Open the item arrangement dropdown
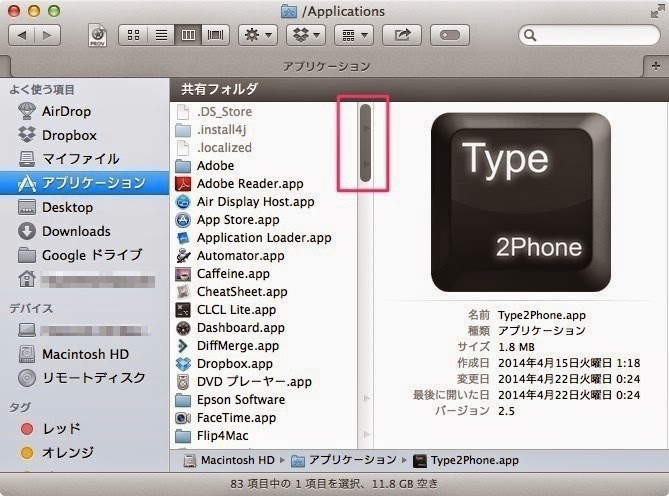The height and width of the screenshot is (496, 669). [354, 35]
